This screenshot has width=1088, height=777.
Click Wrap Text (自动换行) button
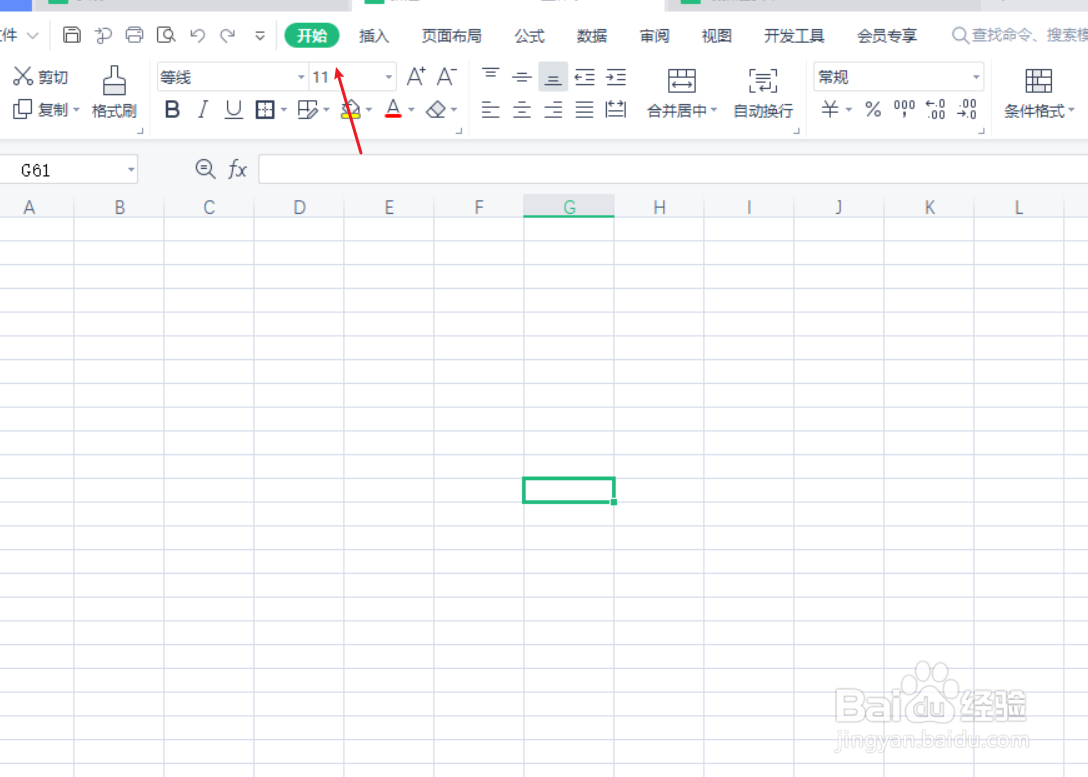click(763, 92)
